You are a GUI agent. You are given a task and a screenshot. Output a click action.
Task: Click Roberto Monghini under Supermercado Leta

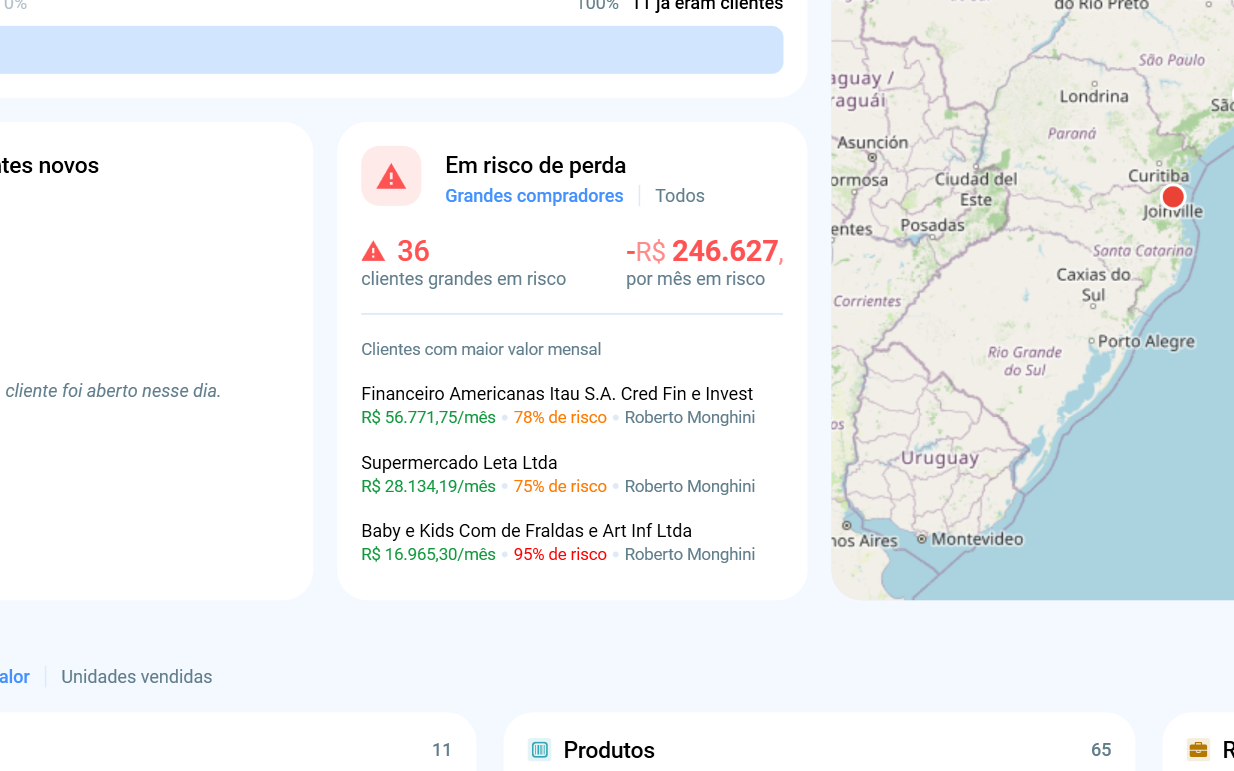tap(690, 486)
